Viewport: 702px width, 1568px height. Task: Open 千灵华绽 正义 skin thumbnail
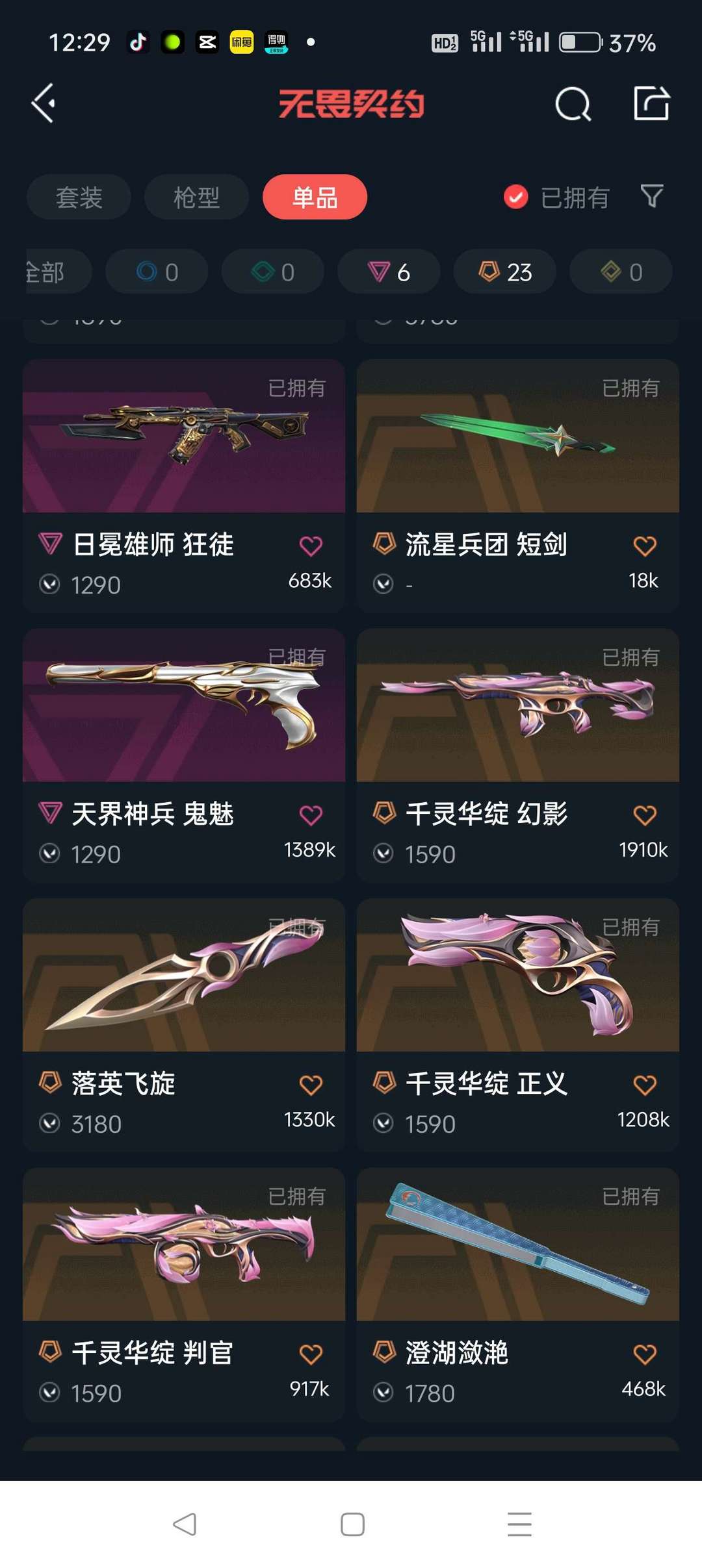click(518, 974)
